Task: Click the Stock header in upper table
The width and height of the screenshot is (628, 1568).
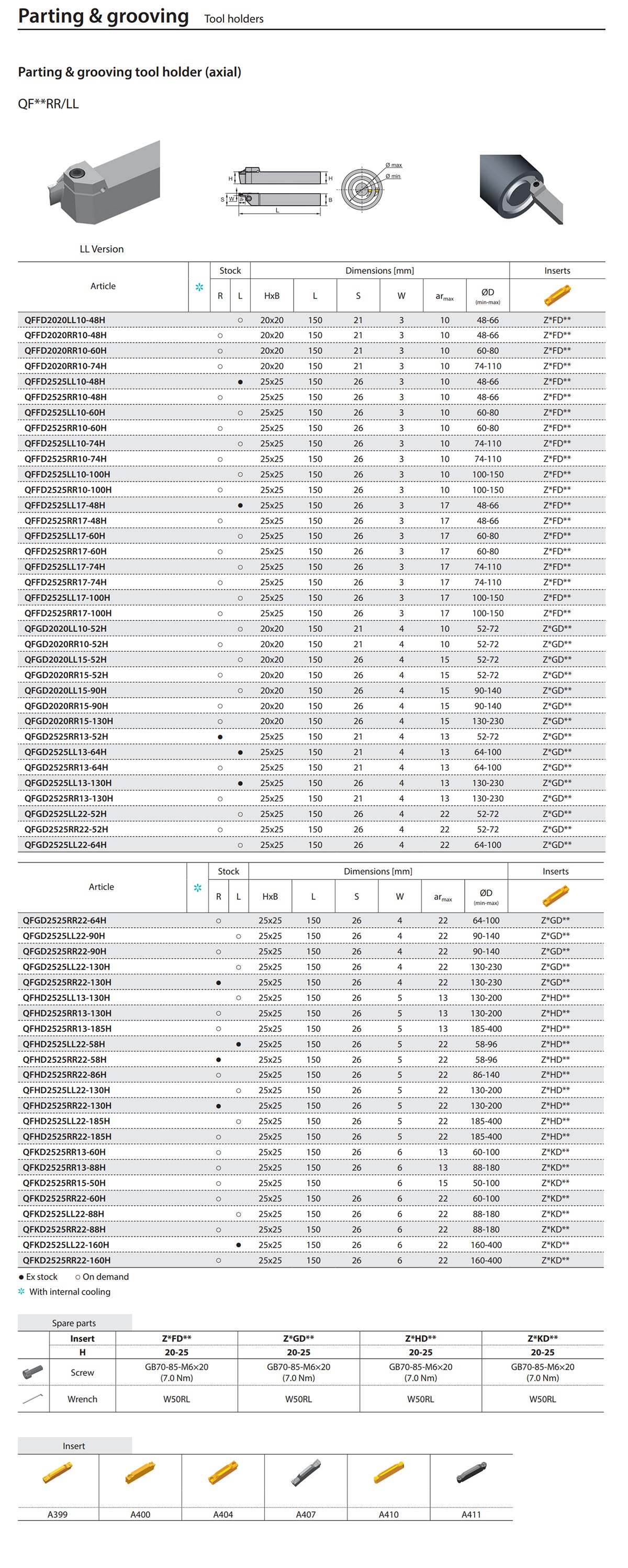Action: point(230,270)
